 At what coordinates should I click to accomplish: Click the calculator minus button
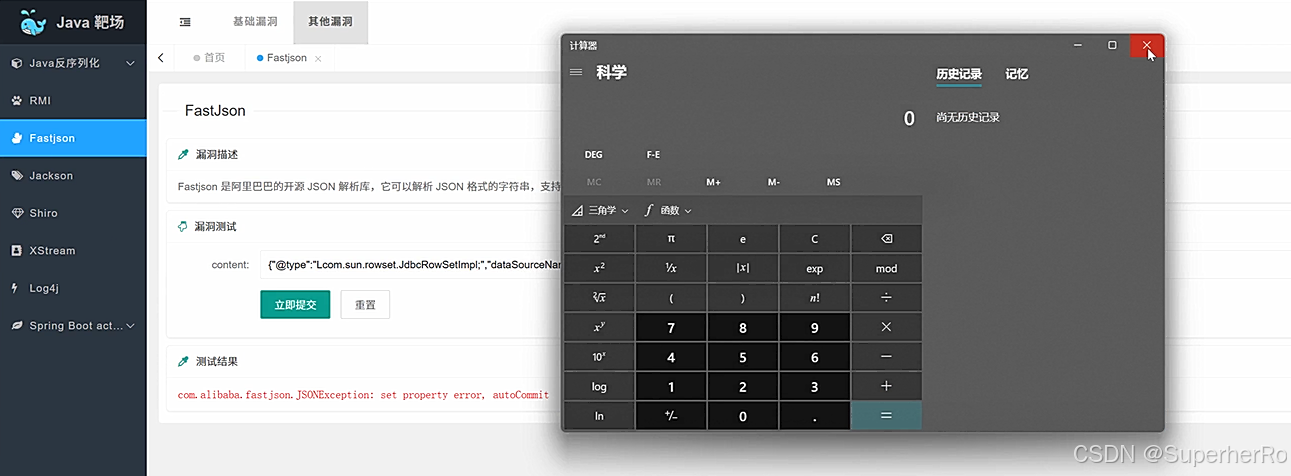tap(886, 357)
